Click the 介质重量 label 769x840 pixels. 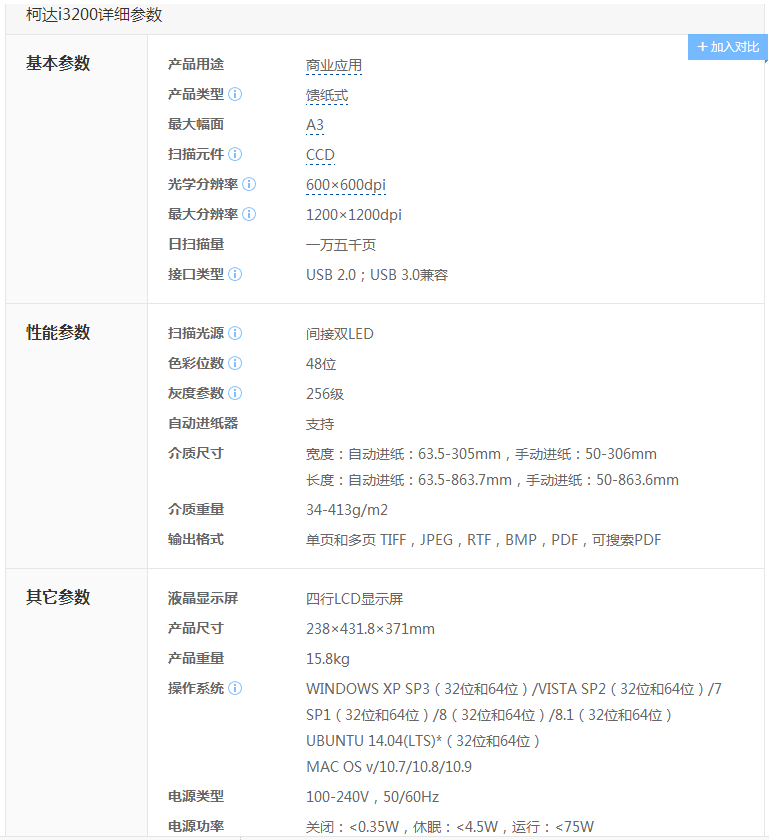pyautogui.click(x=196, y=509)
